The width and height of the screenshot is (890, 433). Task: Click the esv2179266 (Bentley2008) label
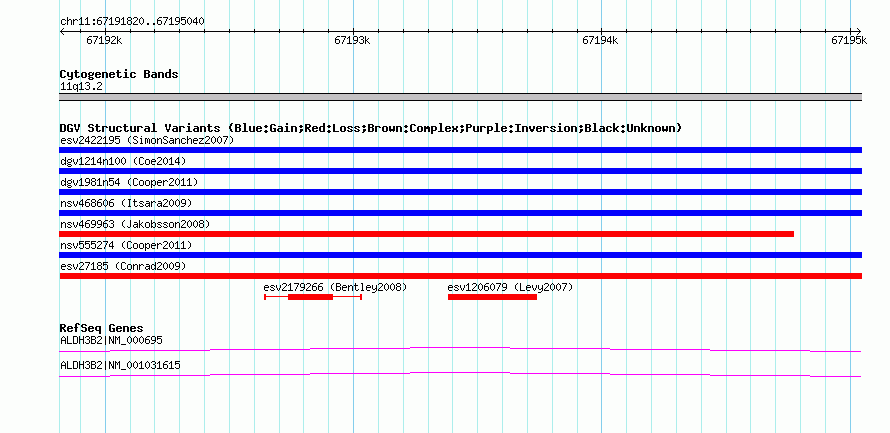335,287
